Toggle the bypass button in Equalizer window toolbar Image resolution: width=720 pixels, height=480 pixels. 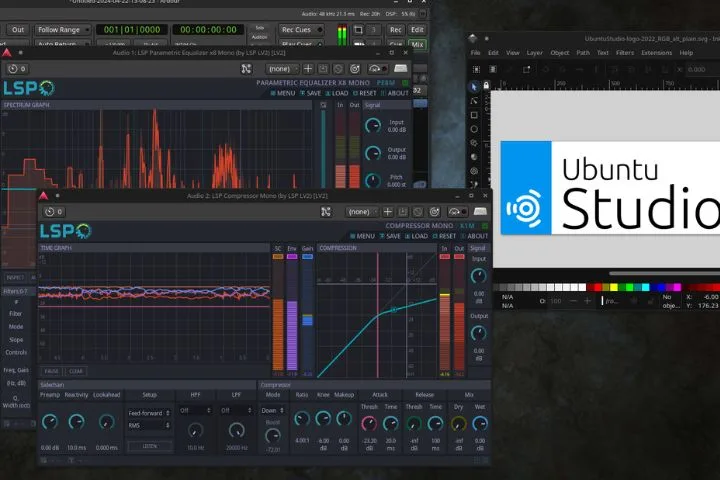(378, 68)
